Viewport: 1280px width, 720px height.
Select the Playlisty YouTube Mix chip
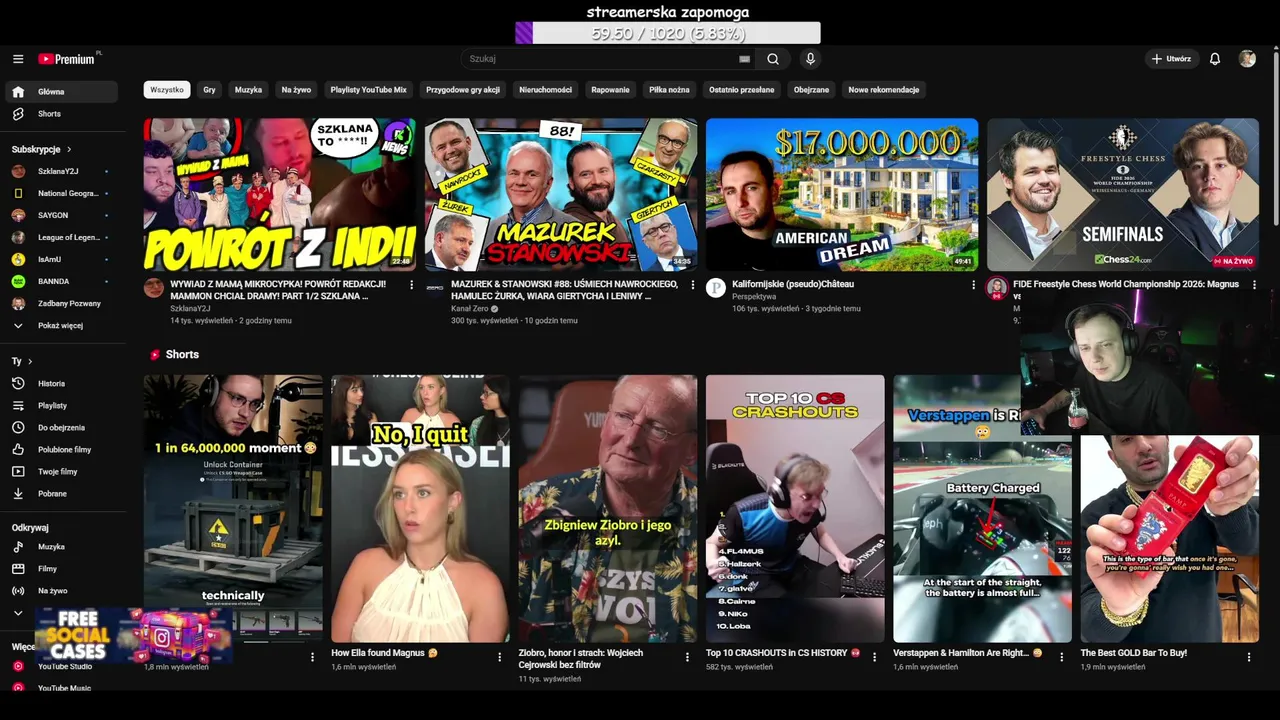[368, 90]
